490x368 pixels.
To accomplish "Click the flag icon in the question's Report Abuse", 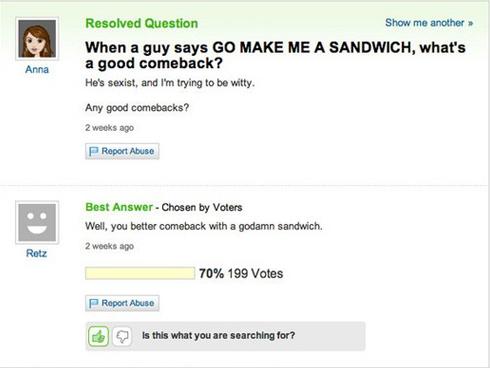I will tap(94, 151).
